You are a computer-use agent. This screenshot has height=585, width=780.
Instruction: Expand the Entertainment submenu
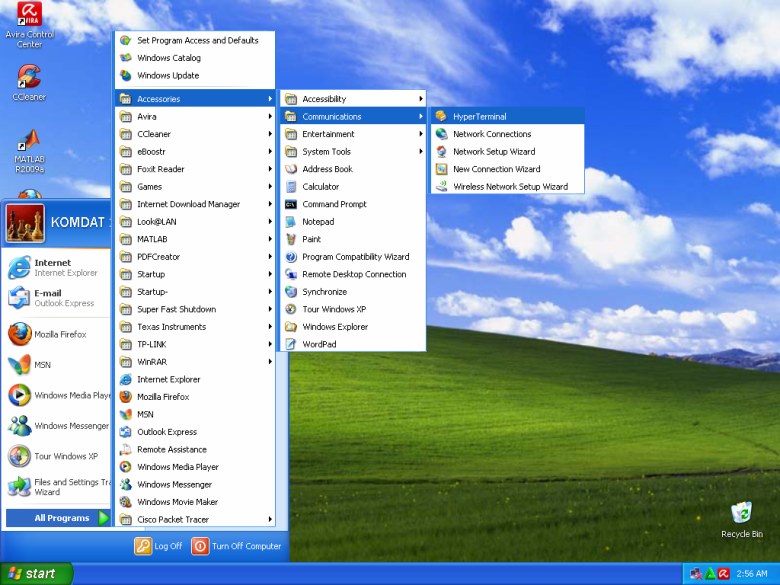tap(353, 134)
